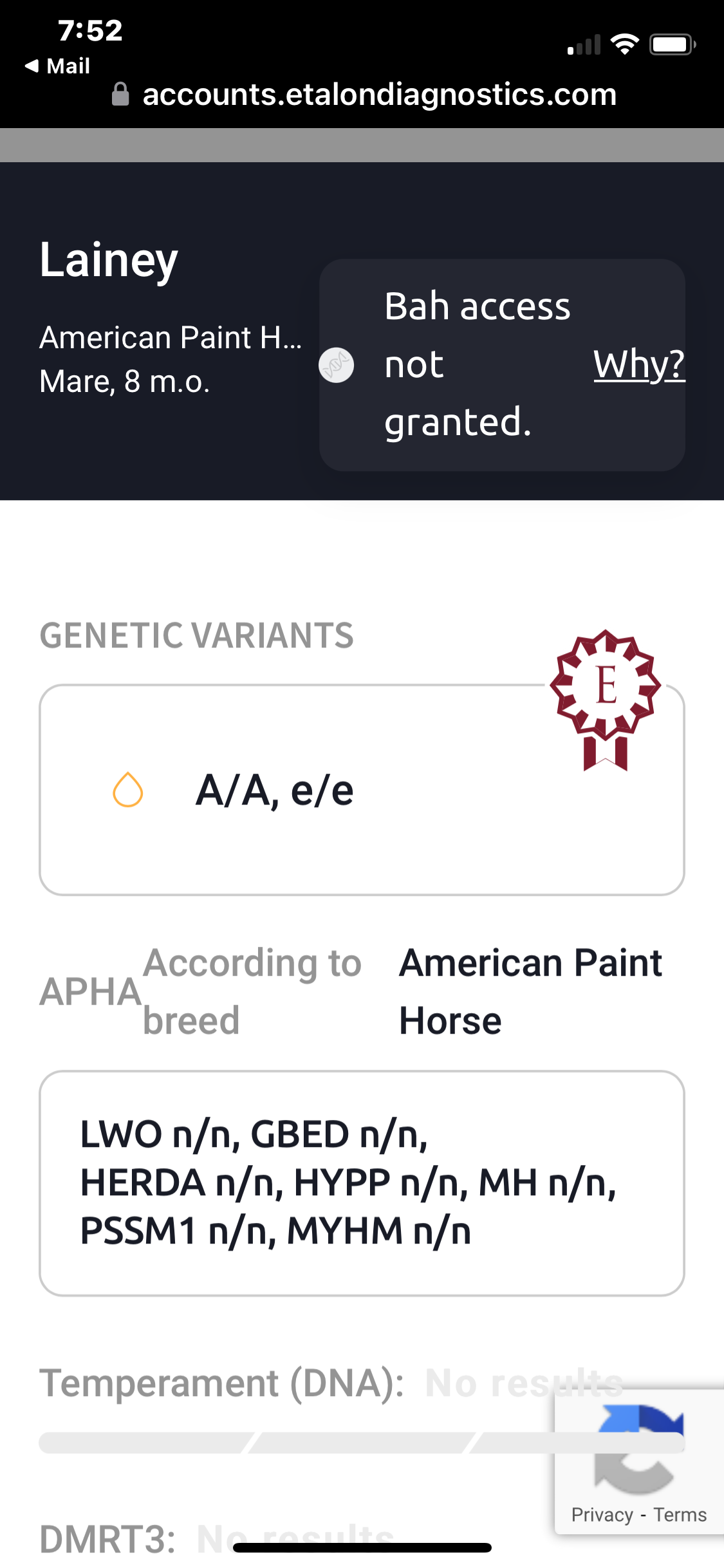This screenshot has width=724, height=1568.
Task: Tap the Wi-Fi status icon
Action: (x=624, y=44)
